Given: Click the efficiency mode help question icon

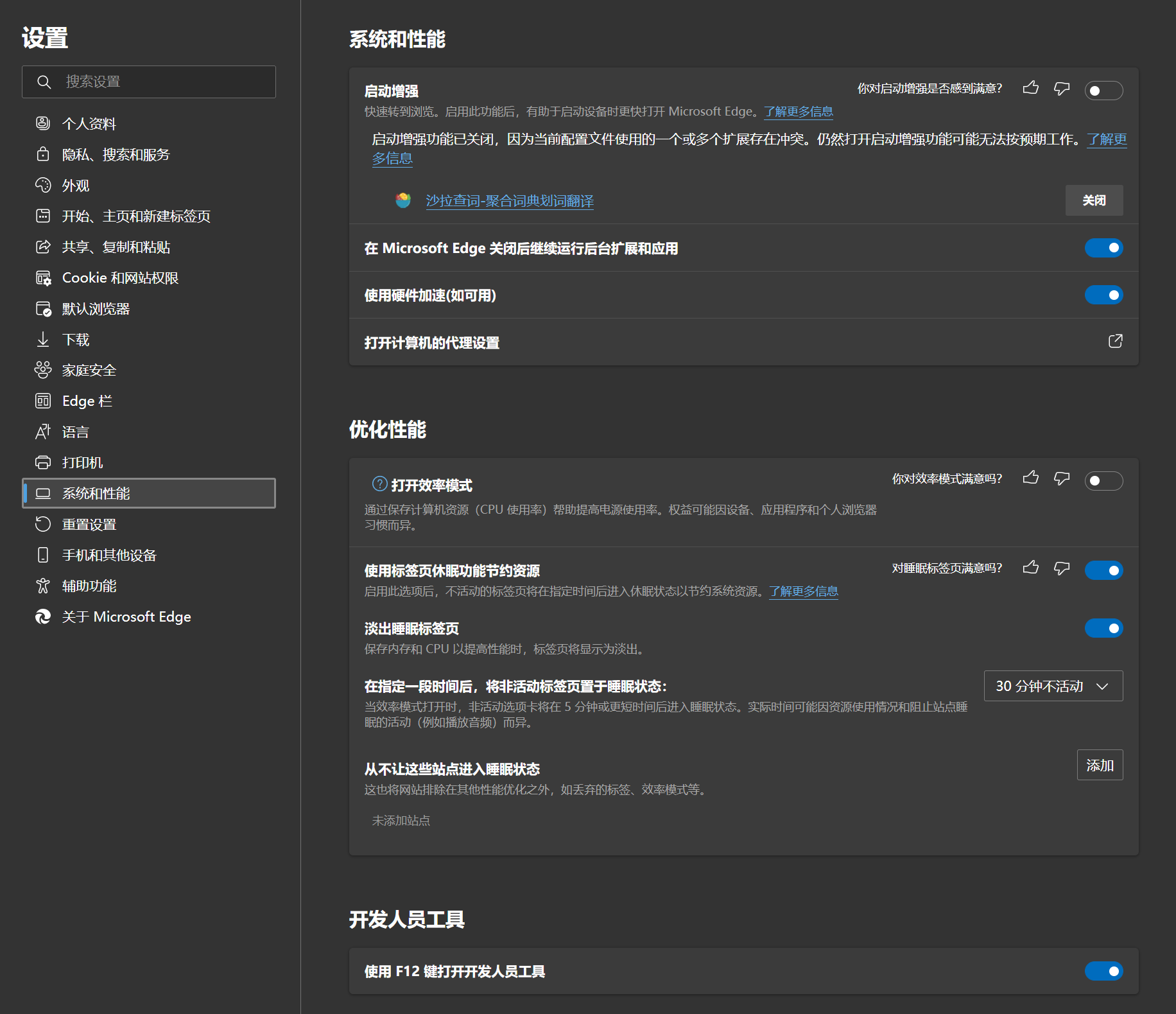Looking at the screenshot, I should coord(379,484).
